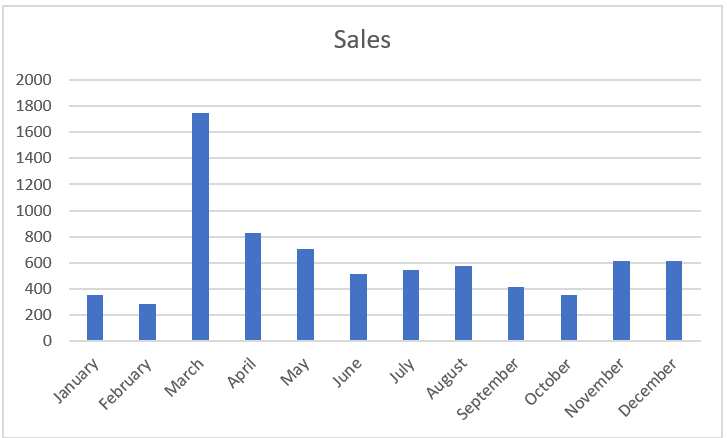This screenshot has height=438, width=727.
Task: Select the June bar
Action: (358, 307)
